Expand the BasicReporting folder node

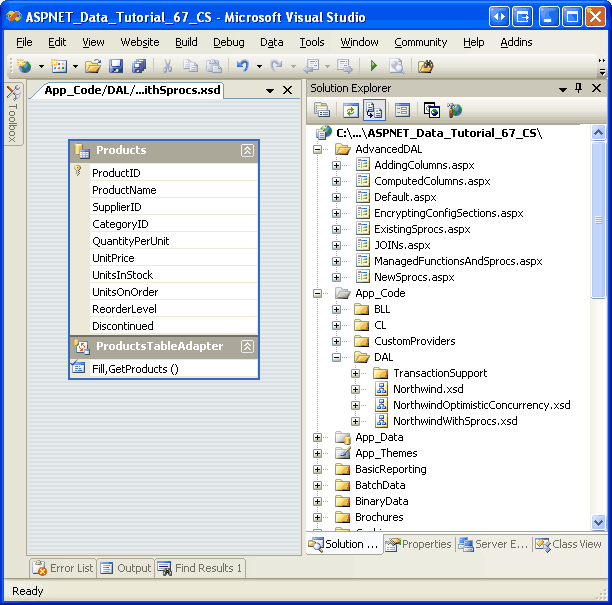318,469
